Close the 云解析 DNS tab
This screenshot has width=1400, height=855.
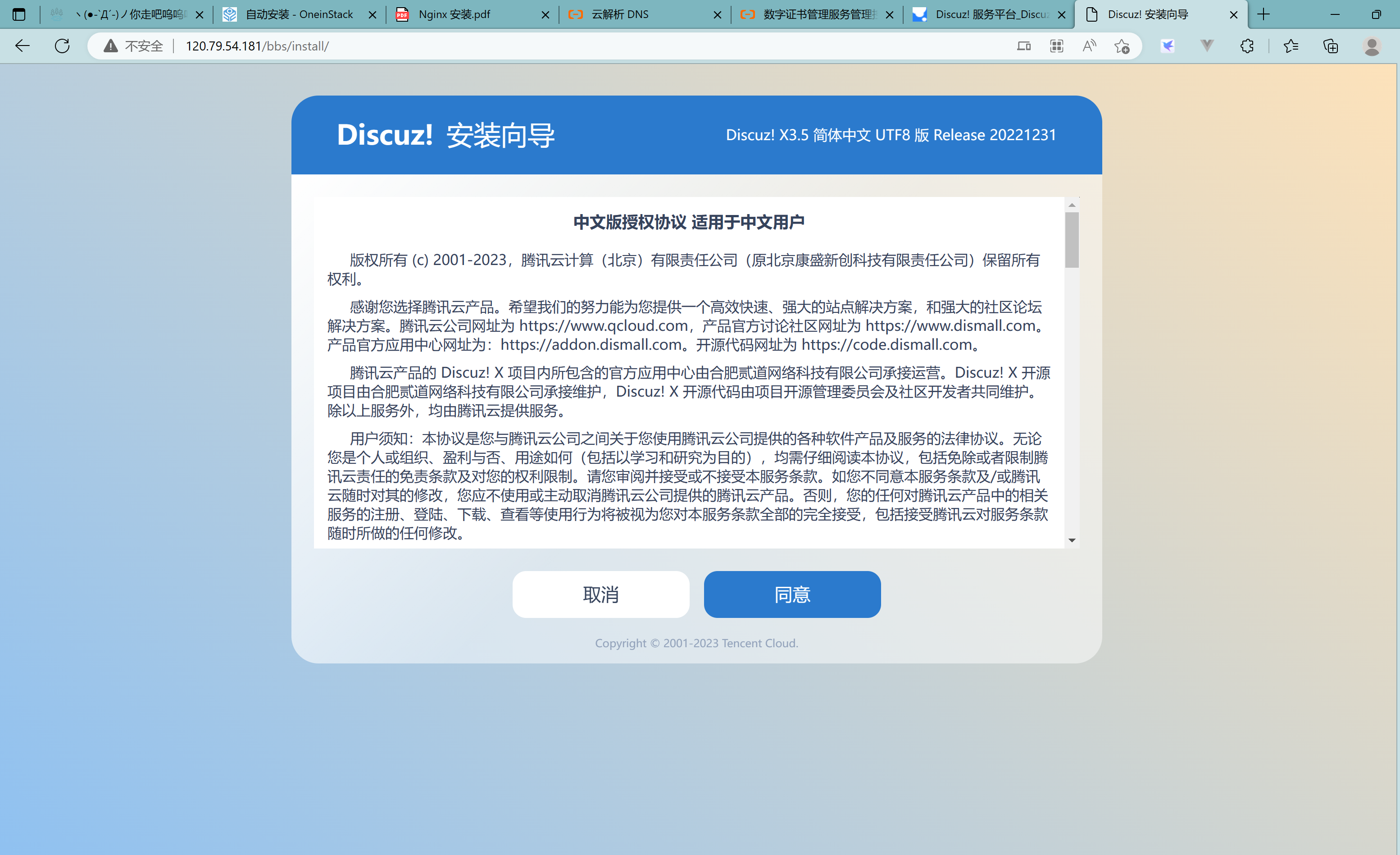tap(718, 15)
